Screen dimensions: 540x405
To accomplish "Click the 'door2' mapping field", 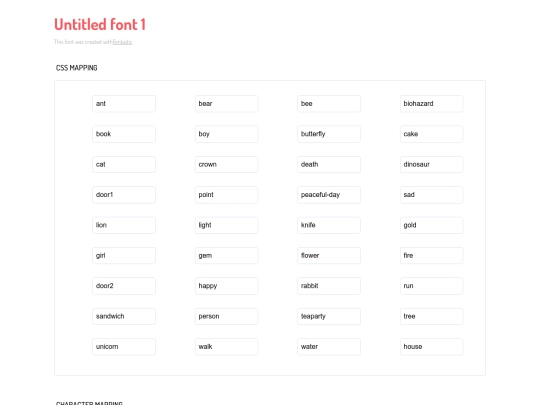I will [124, 286].
